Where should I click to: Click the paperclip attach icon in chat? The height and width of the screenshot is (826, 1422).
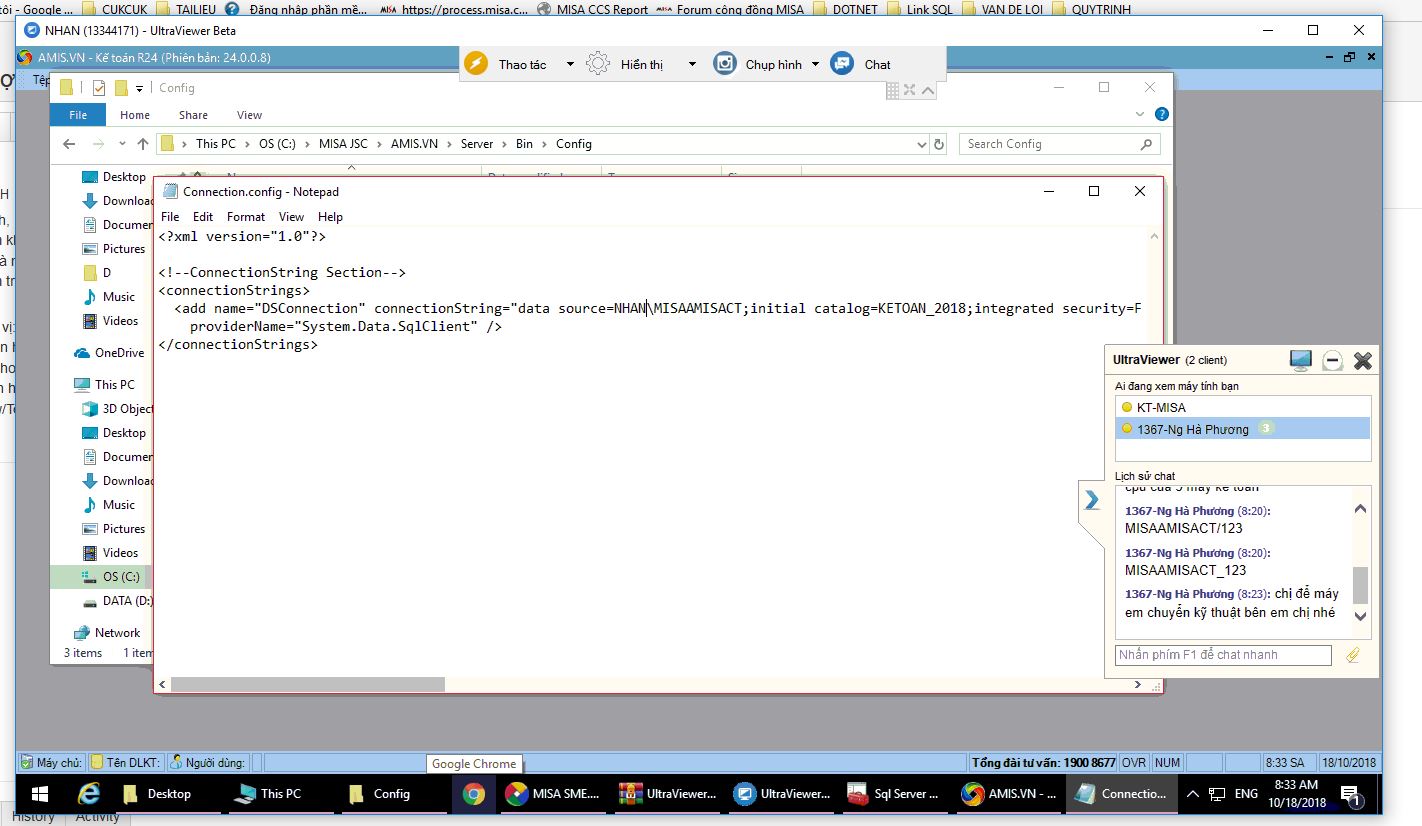point(1353,655)
